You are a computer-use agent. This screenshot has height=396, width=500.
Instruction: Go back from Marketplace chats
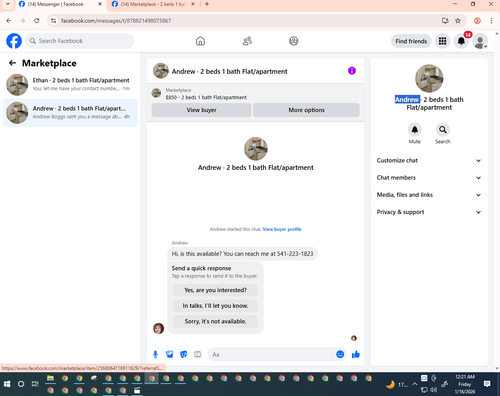(12, 63)
